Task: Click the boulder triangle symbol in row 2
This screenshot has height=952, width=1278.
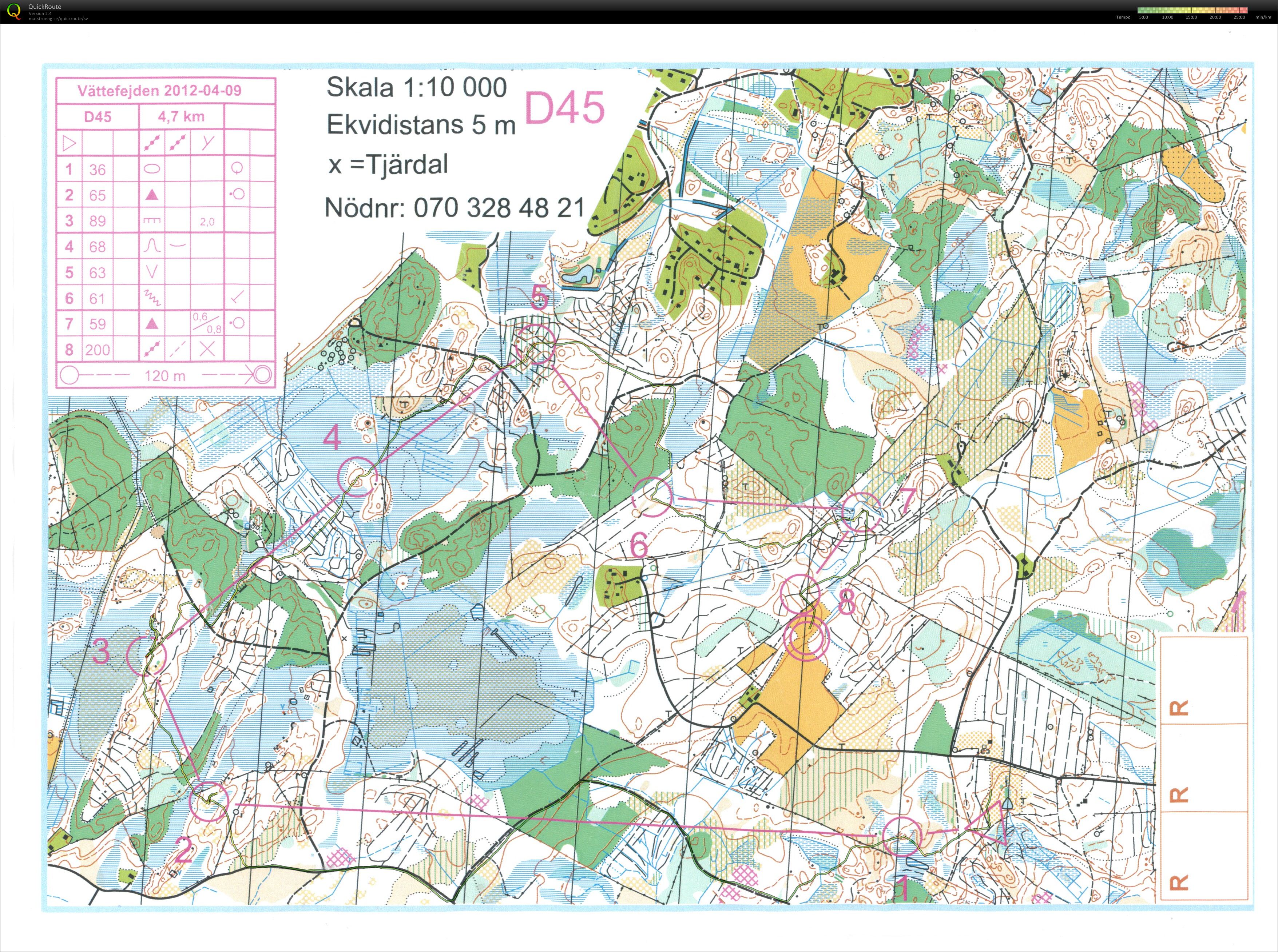Action: point(152,195)
